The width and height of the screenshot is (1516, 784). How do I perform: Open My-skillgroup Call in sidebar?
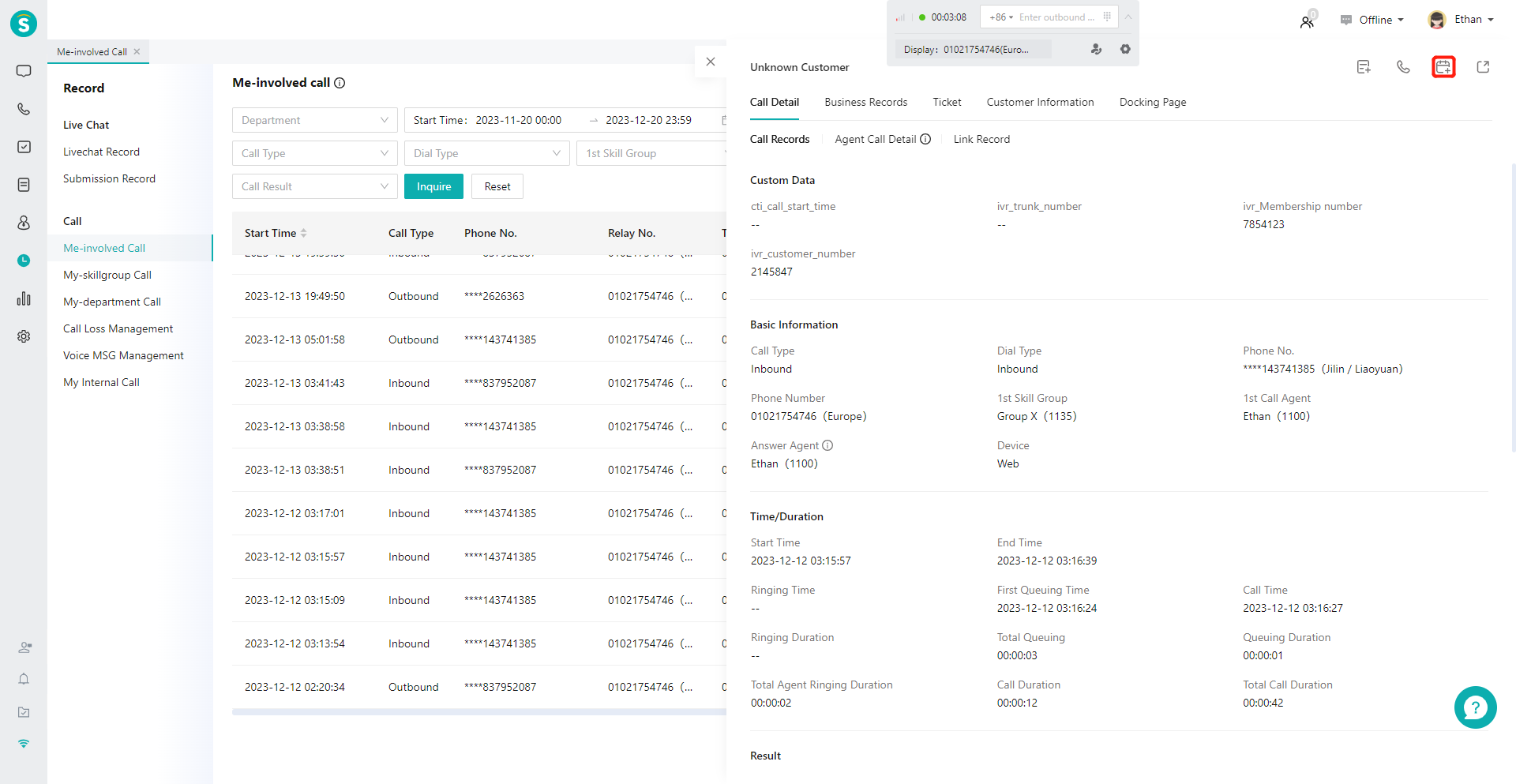(107, 275)
